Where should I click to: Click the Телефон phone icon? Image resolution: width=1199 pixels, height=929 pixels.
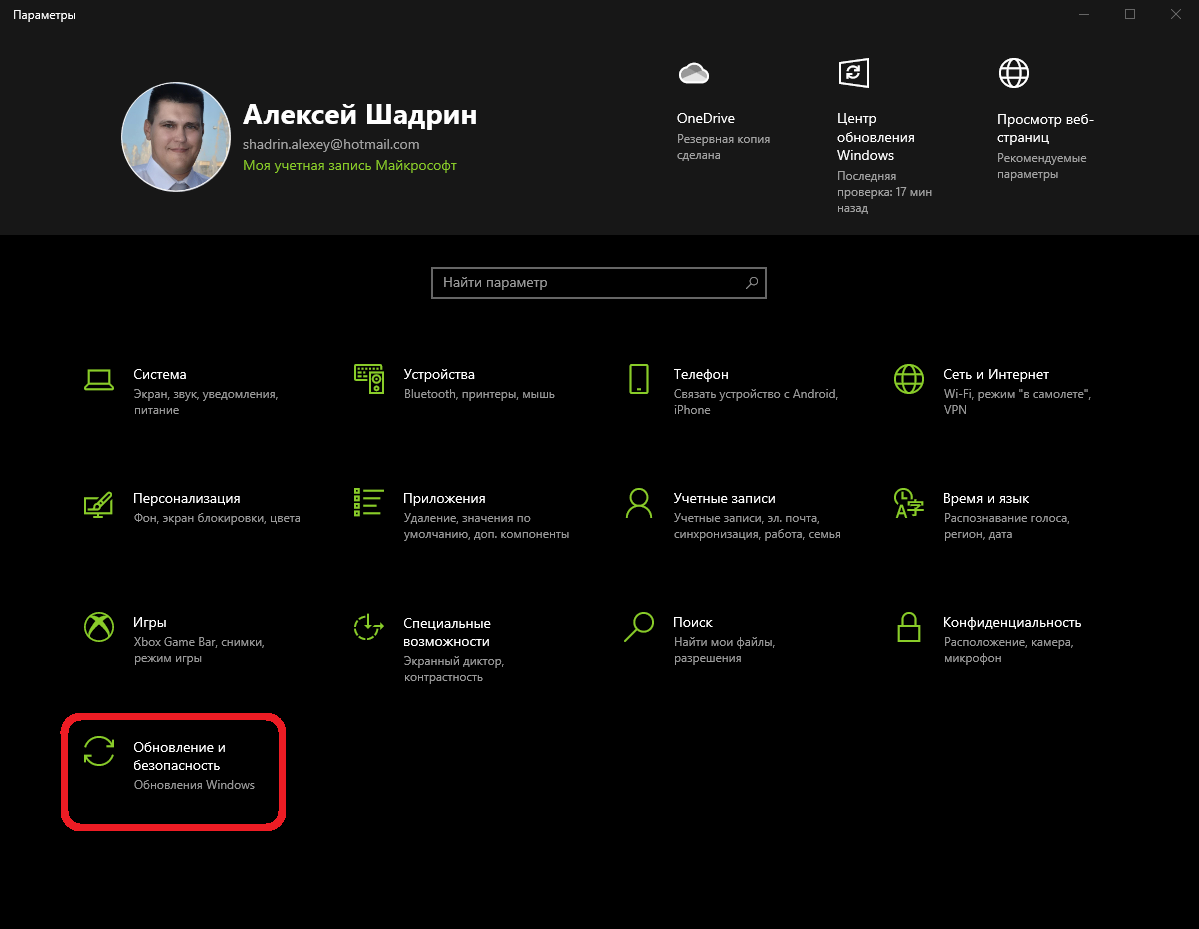pos(638,379)
